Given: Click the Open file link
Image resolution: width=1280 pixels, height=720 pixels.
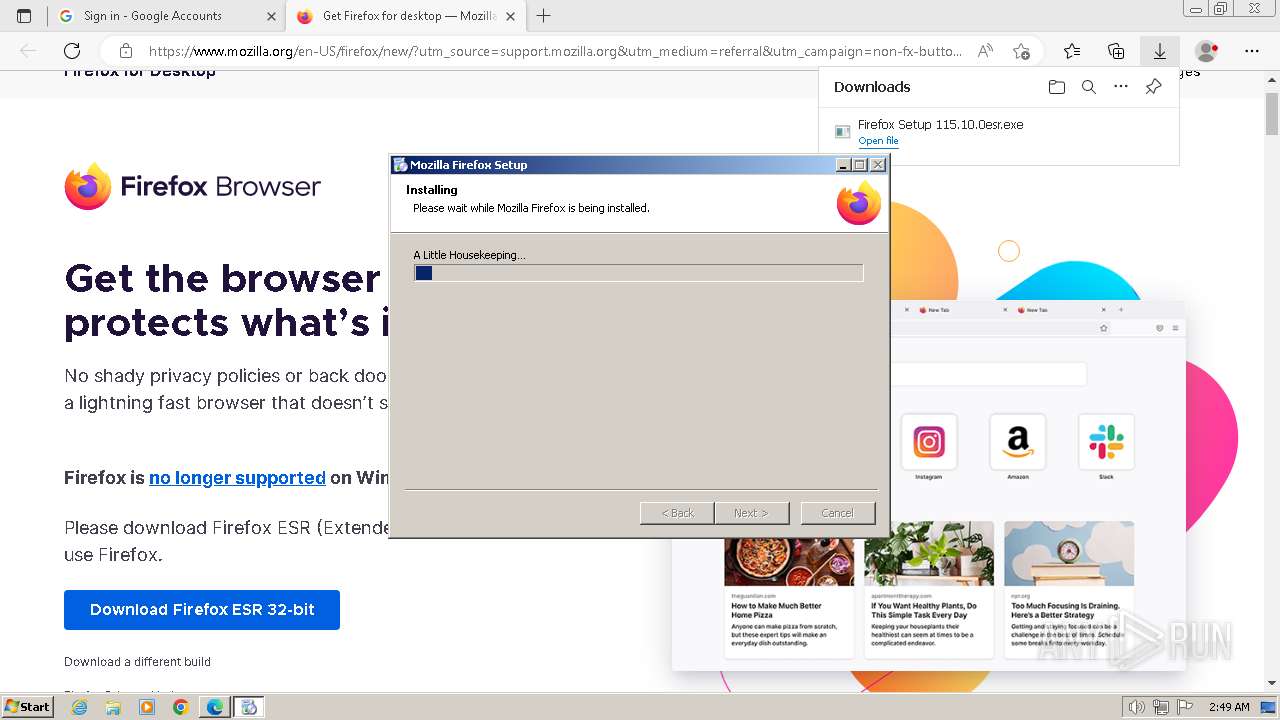Looking at the screenshot, I should (878, 141).
